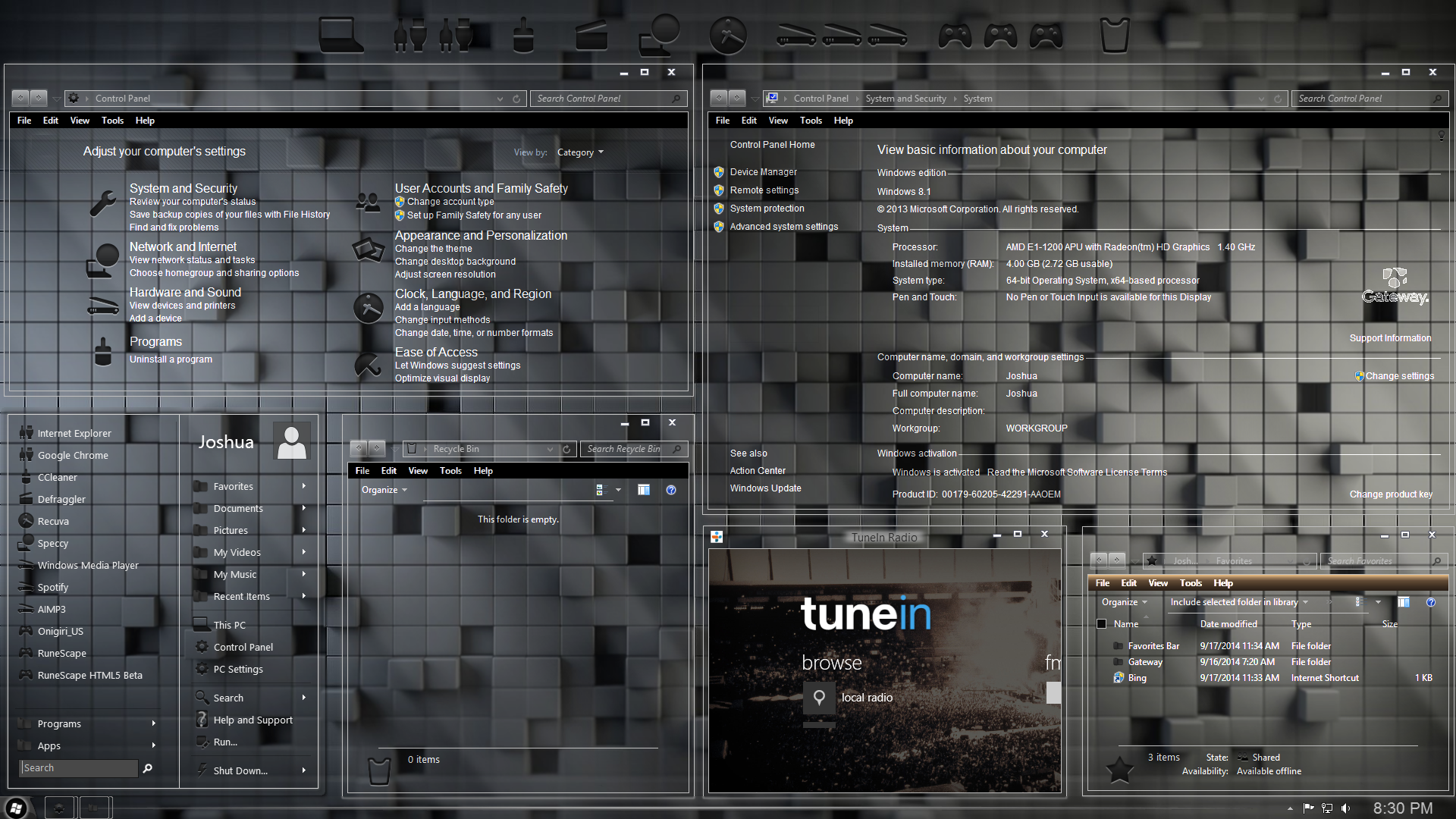Image resolution: width=1456 pixels, height=819 pixels.
Task: Click the start menu Search input box
Action: coord(79,768)
